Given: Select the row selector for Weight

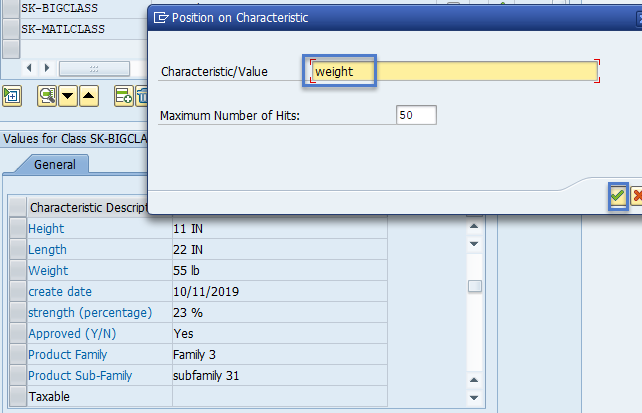Looking at the screenshot, I should (17, 271).
